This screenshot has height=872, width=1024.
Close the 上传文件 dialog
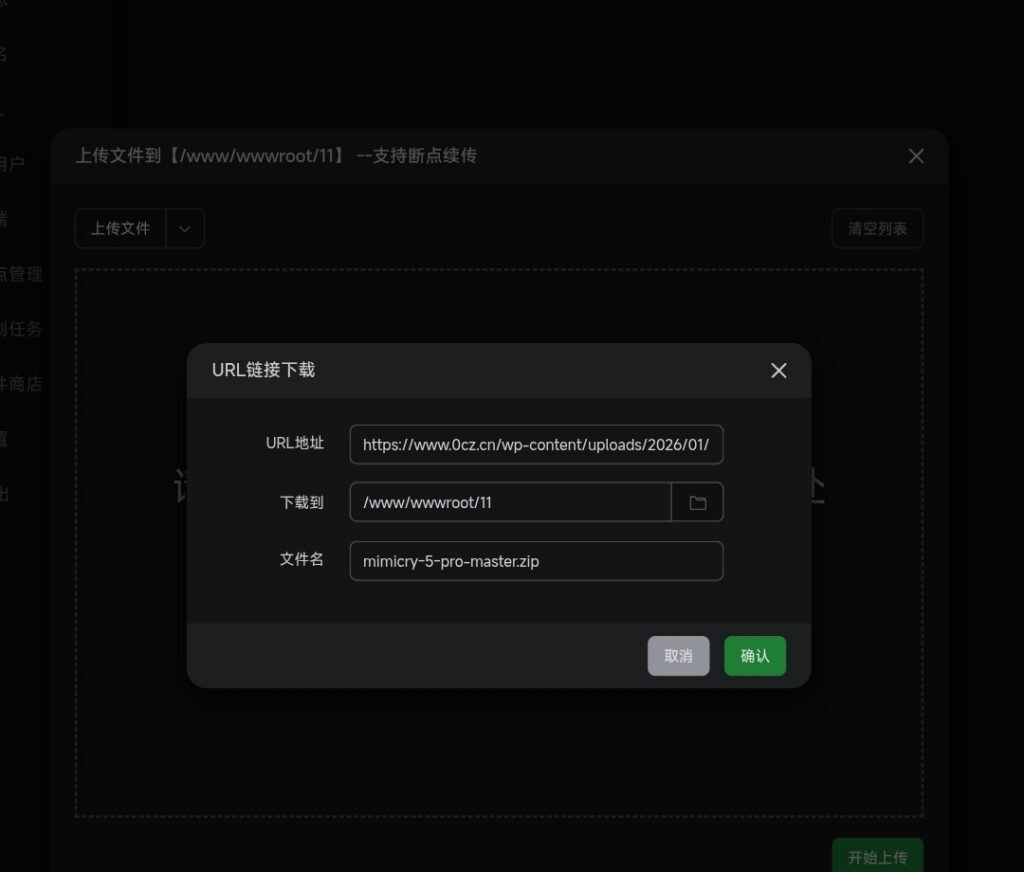pyautogui.click(x=916, y=156)
